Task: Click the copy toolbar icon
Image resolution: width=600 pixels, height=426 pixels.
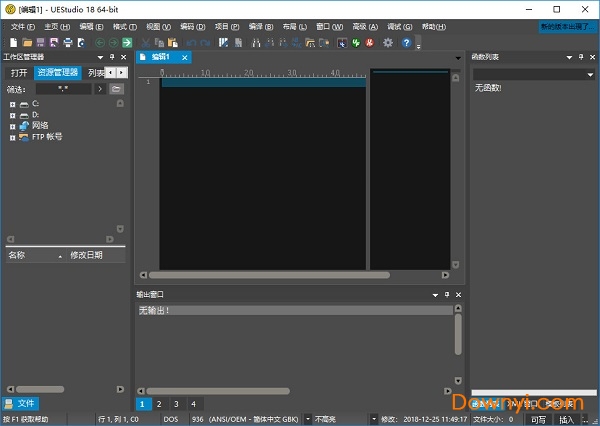Action: [159, 42]
